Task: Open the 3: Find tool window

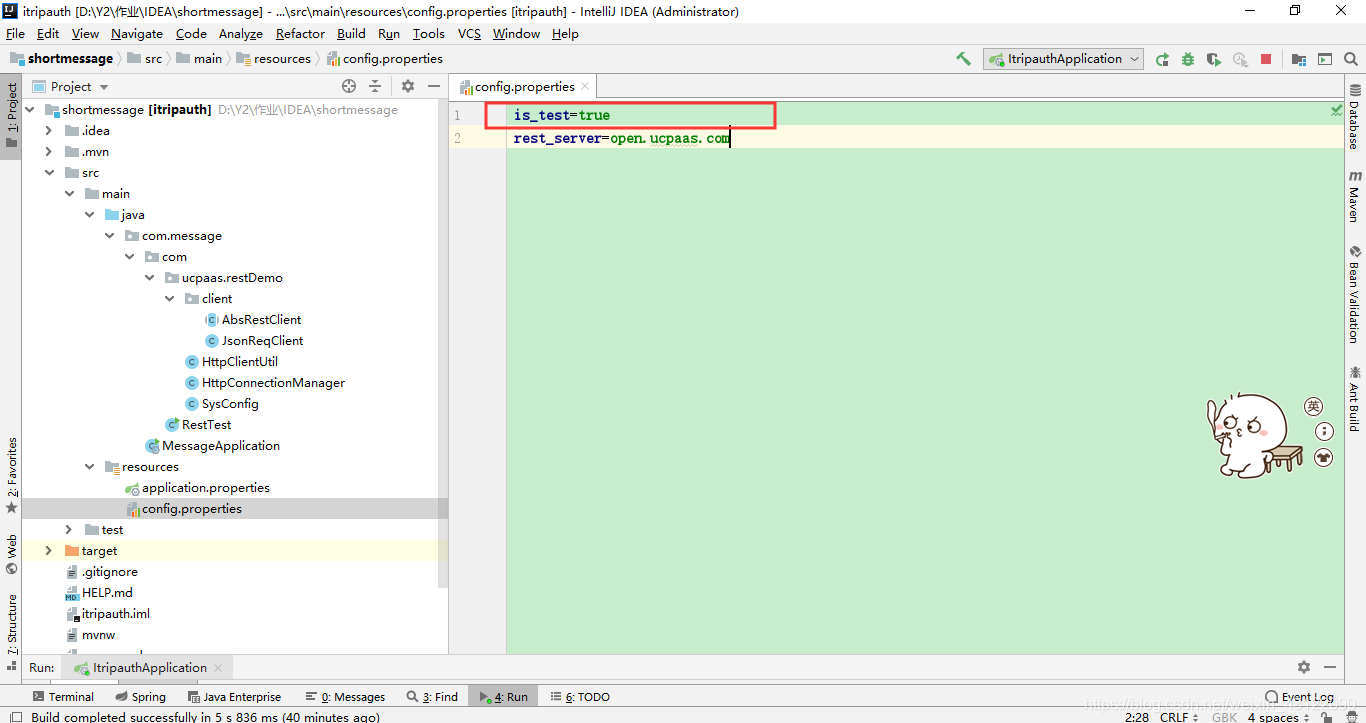Action: pyautogui.click(x=433, y=697)
